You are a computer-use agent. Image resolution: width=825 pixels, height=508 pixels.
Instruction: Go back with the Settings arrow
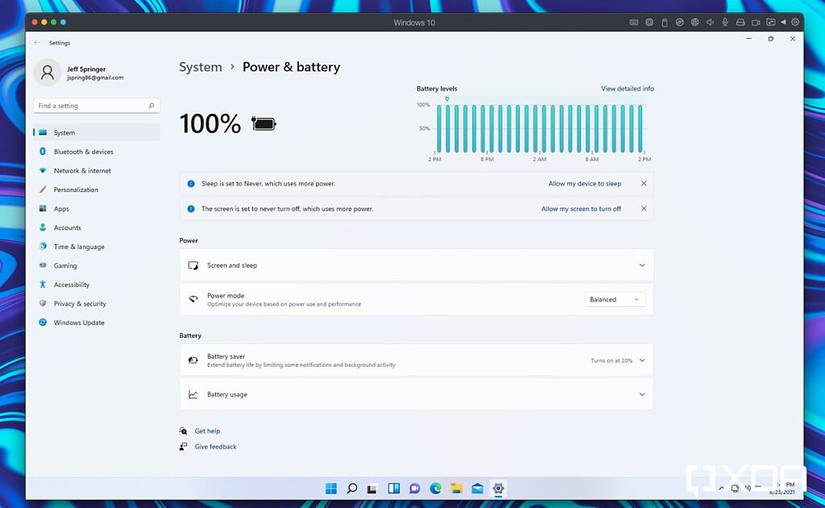[37, 43]
